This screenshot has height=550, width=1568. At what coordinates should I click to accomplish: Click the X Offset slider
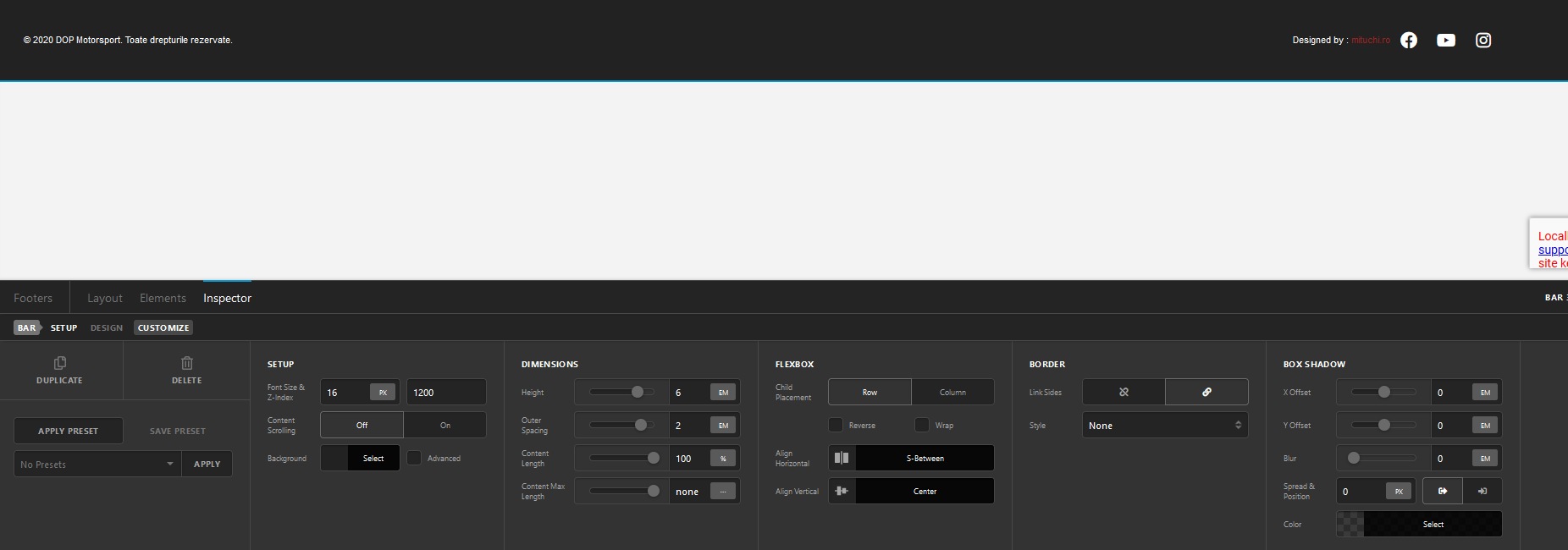(x=1384, y=392)
